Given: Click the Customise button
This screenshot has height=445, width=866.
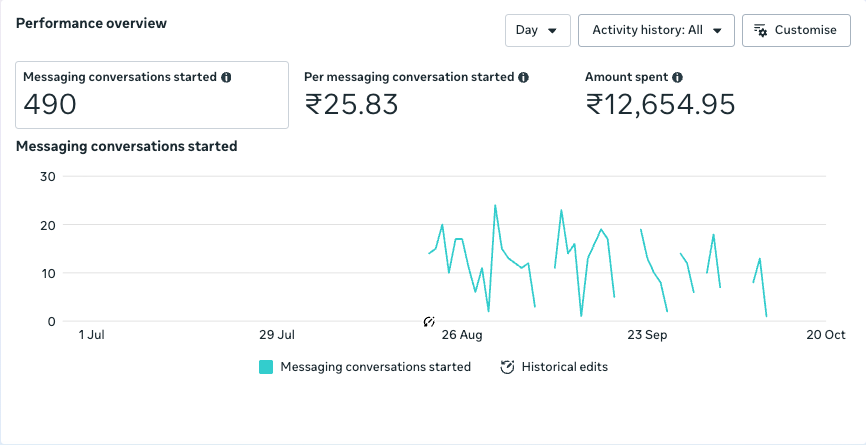Looking at the screenshot, I should [x=796, y=30].
